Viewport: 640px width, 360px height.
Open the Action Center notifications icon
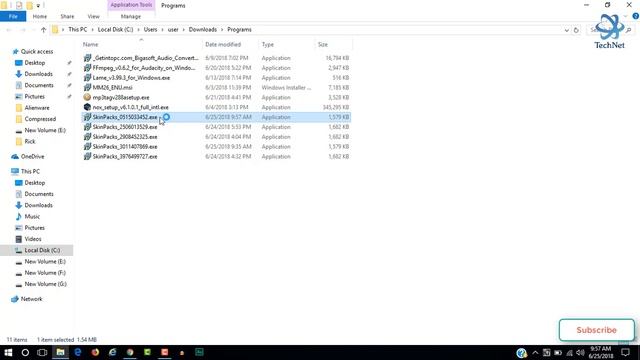626,353
